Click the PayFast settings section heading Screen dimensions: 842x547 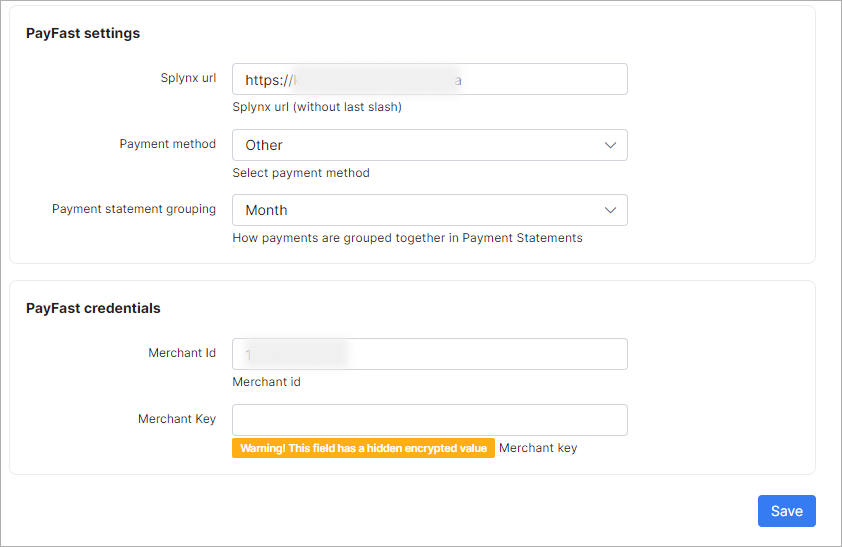[83, 33]
